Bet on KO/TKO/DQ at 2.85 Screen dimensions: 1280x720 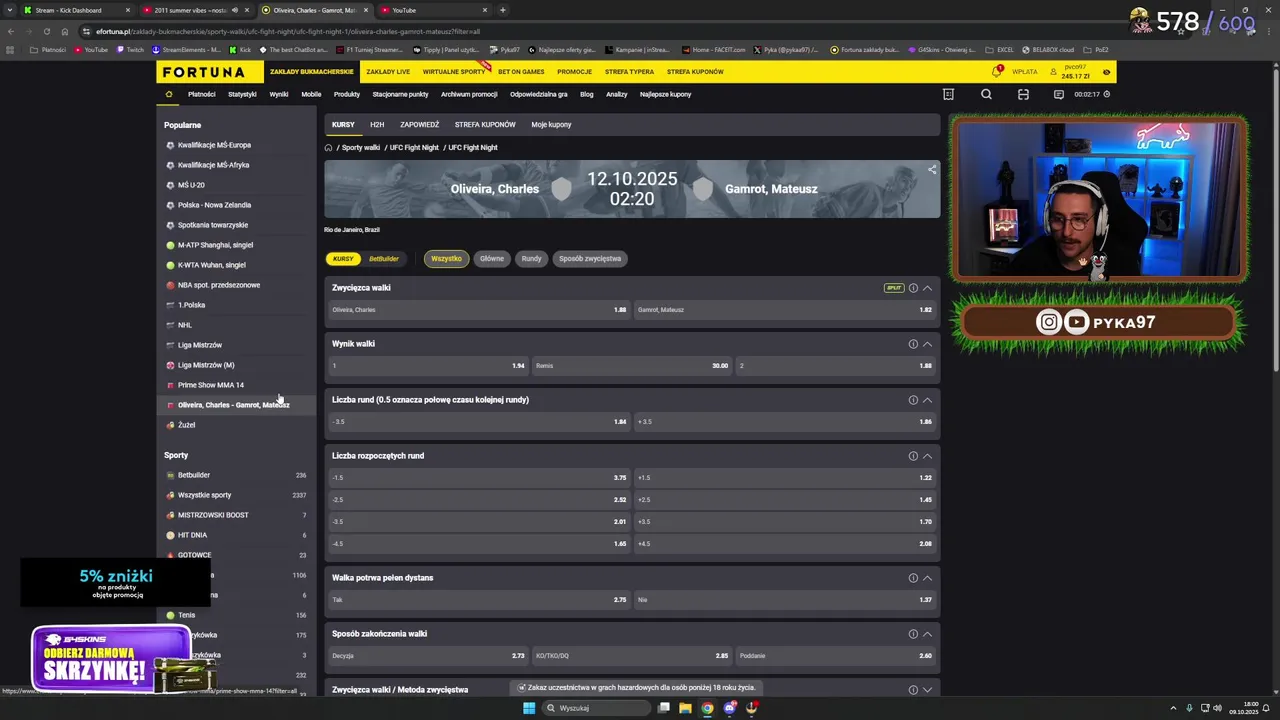[632, 656]
